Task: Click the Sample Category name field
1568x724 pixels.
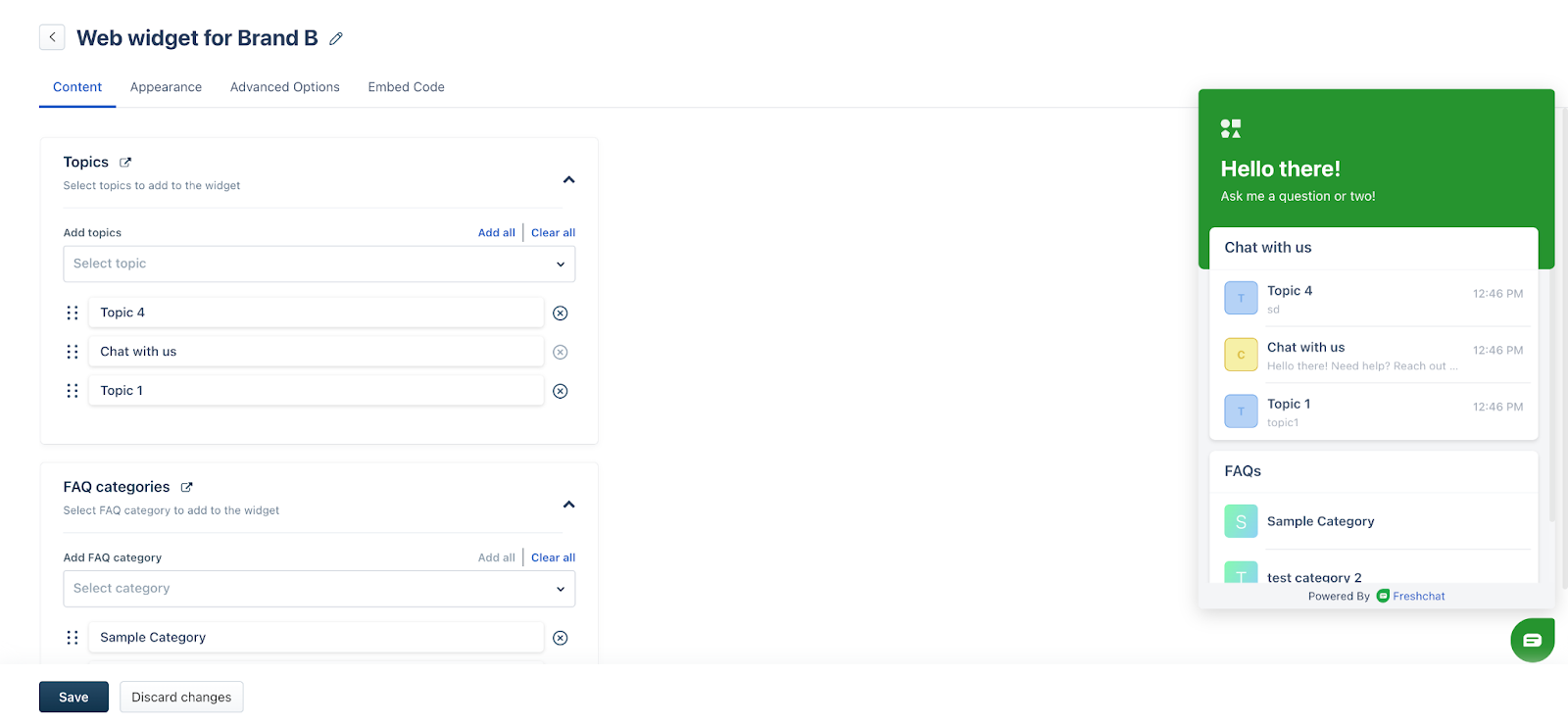Action: [316, 638]
